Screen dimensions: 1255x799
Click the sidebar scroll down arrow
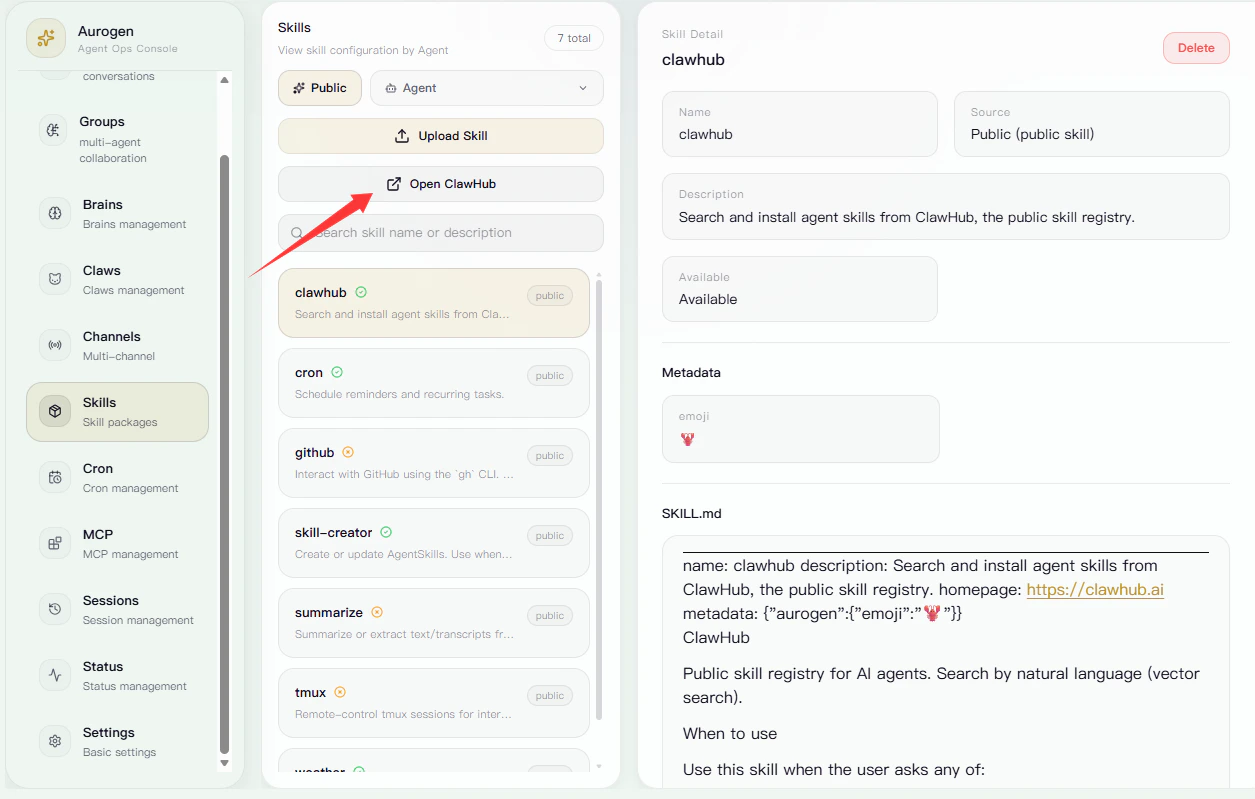coord(224,764)
